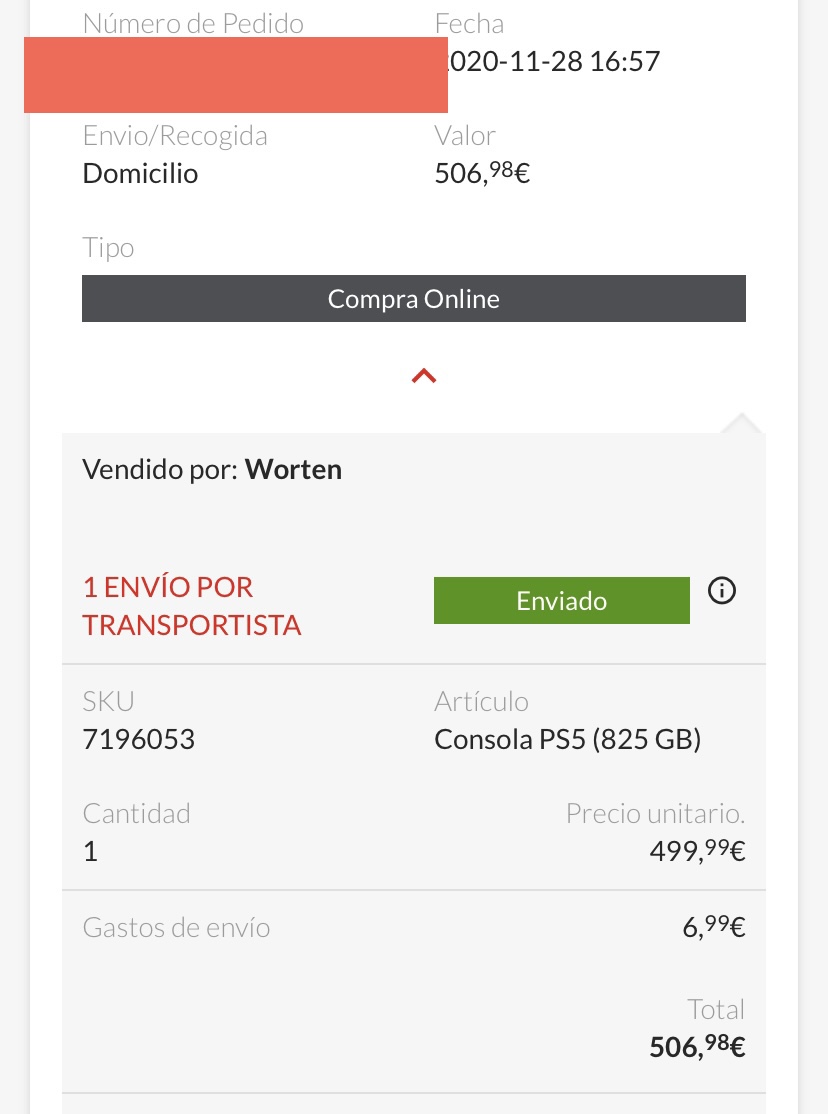Click the Valor amount under Fecha

coord(482,174)
